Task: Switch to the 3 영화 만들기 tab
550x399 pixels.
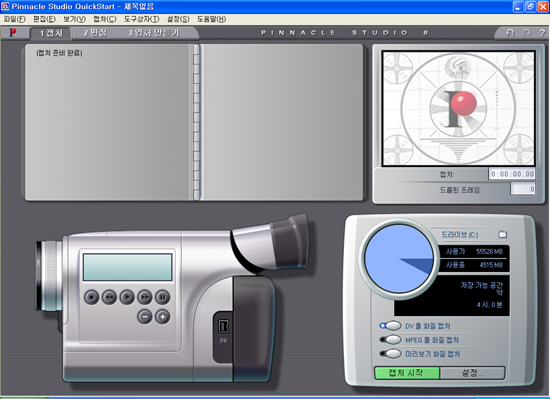Action: (154, 33)
